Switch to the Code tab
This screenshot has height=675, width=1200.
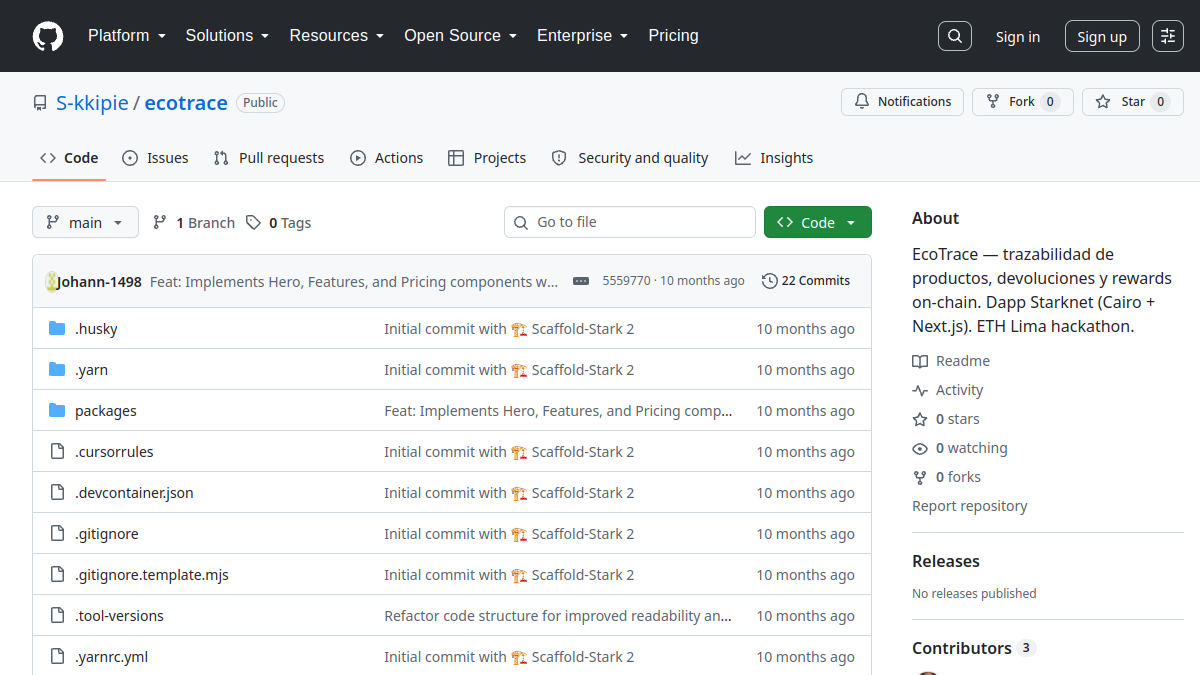[x=69, y=158]
